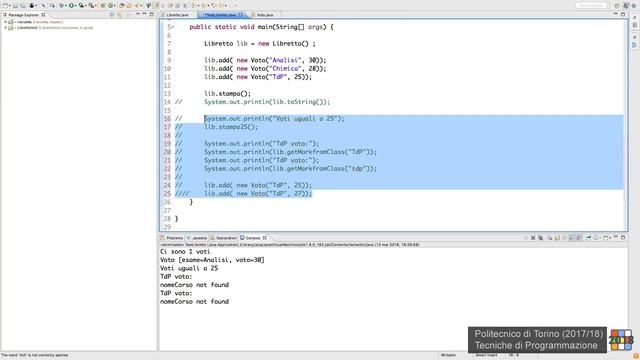Open the Run launch dropdown arrow
The height and width of the screenshot is (360, 640).
[76, 5]
